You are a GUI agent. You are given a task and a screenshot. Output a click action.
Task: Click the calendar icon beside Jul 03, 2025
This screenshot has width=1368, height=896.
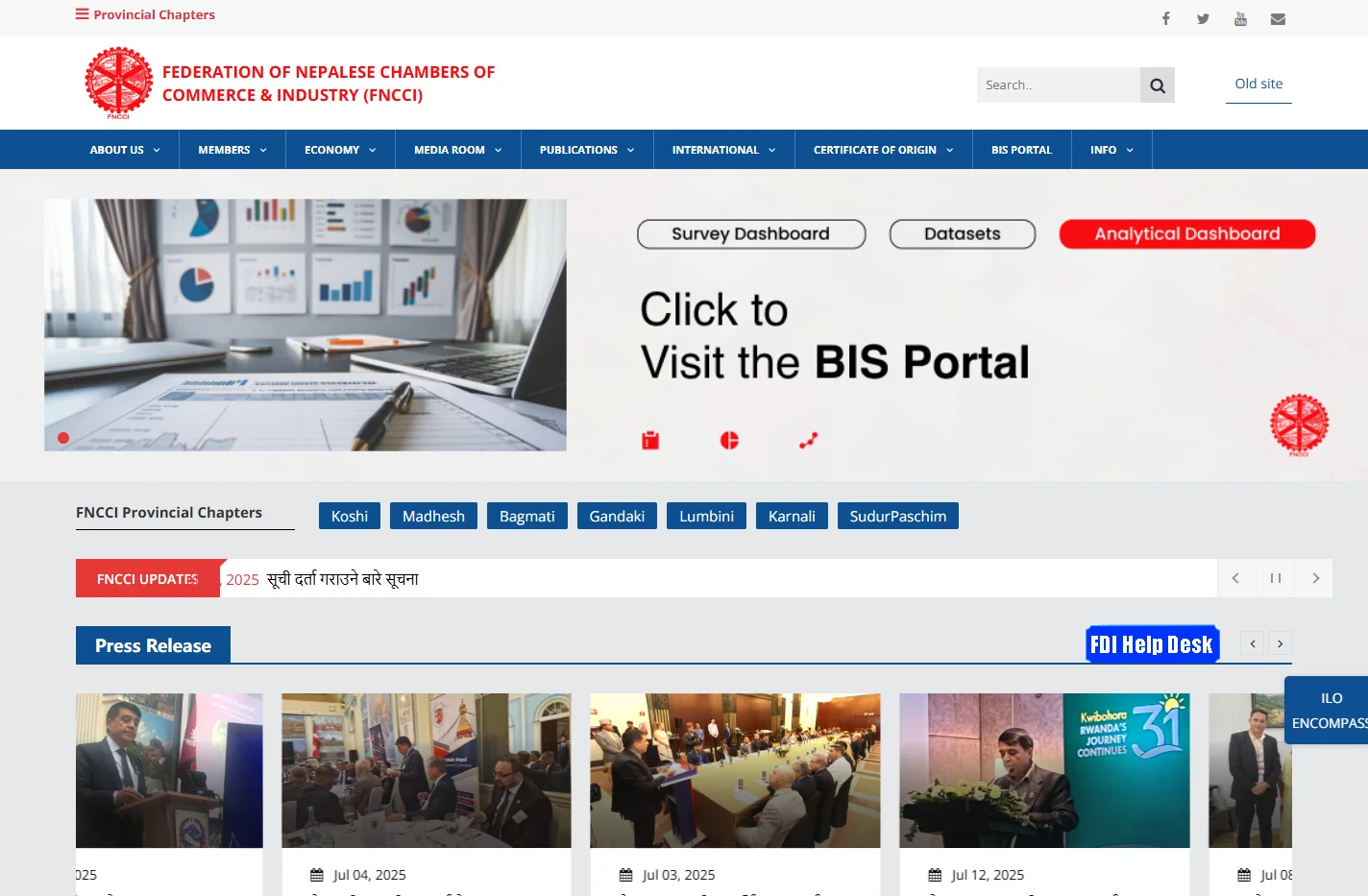[626, 875]
